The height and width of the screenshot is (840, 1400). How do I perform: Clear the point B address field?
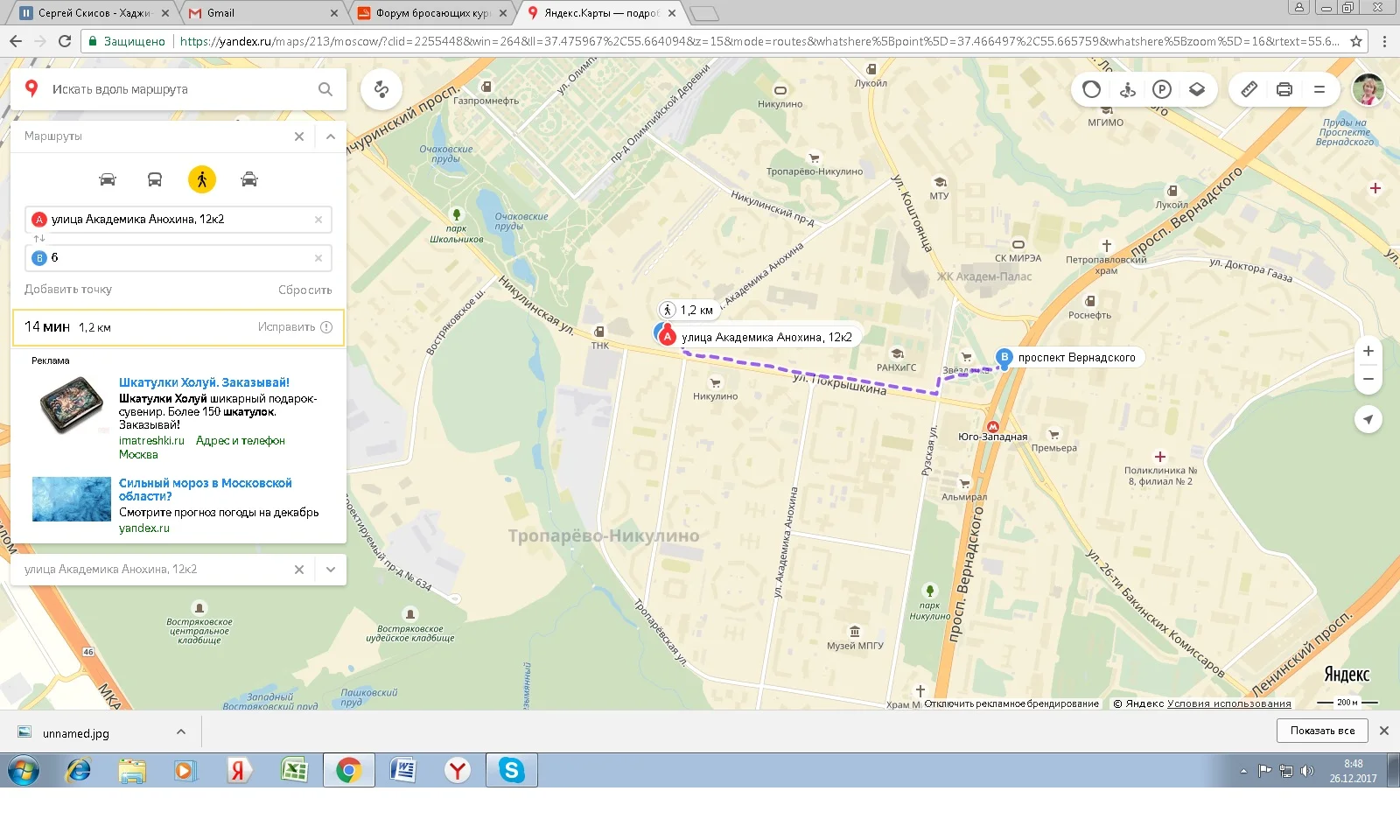[318, 258]
